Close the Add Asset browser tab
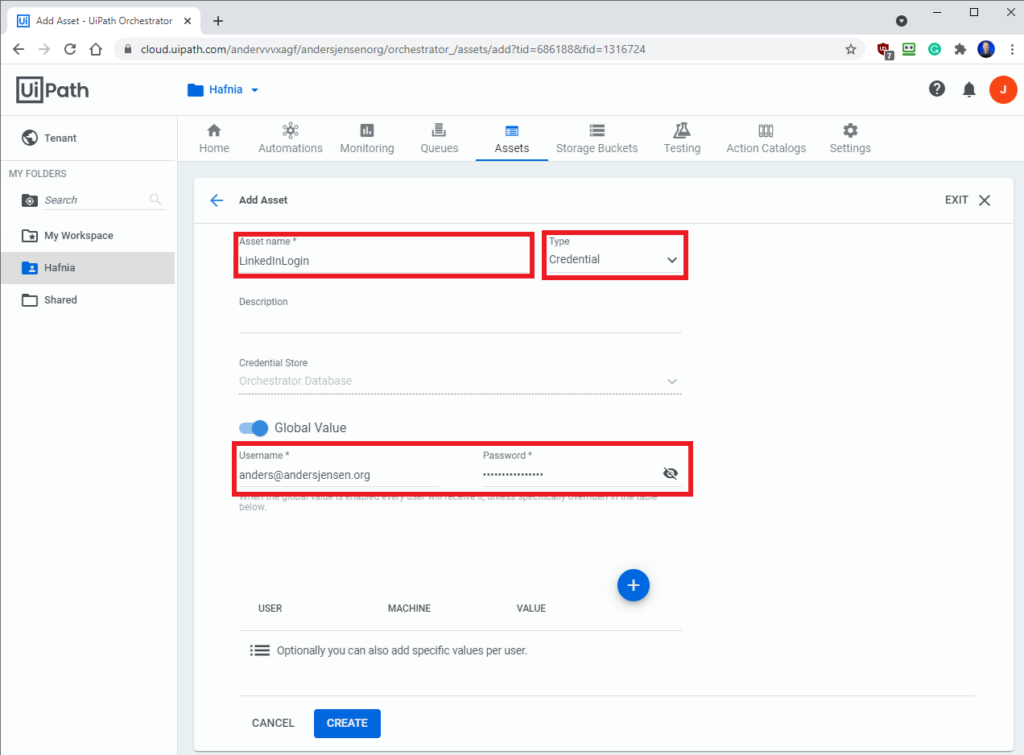The width and height of the screenshot is (1024, 755). pos(187,21)
